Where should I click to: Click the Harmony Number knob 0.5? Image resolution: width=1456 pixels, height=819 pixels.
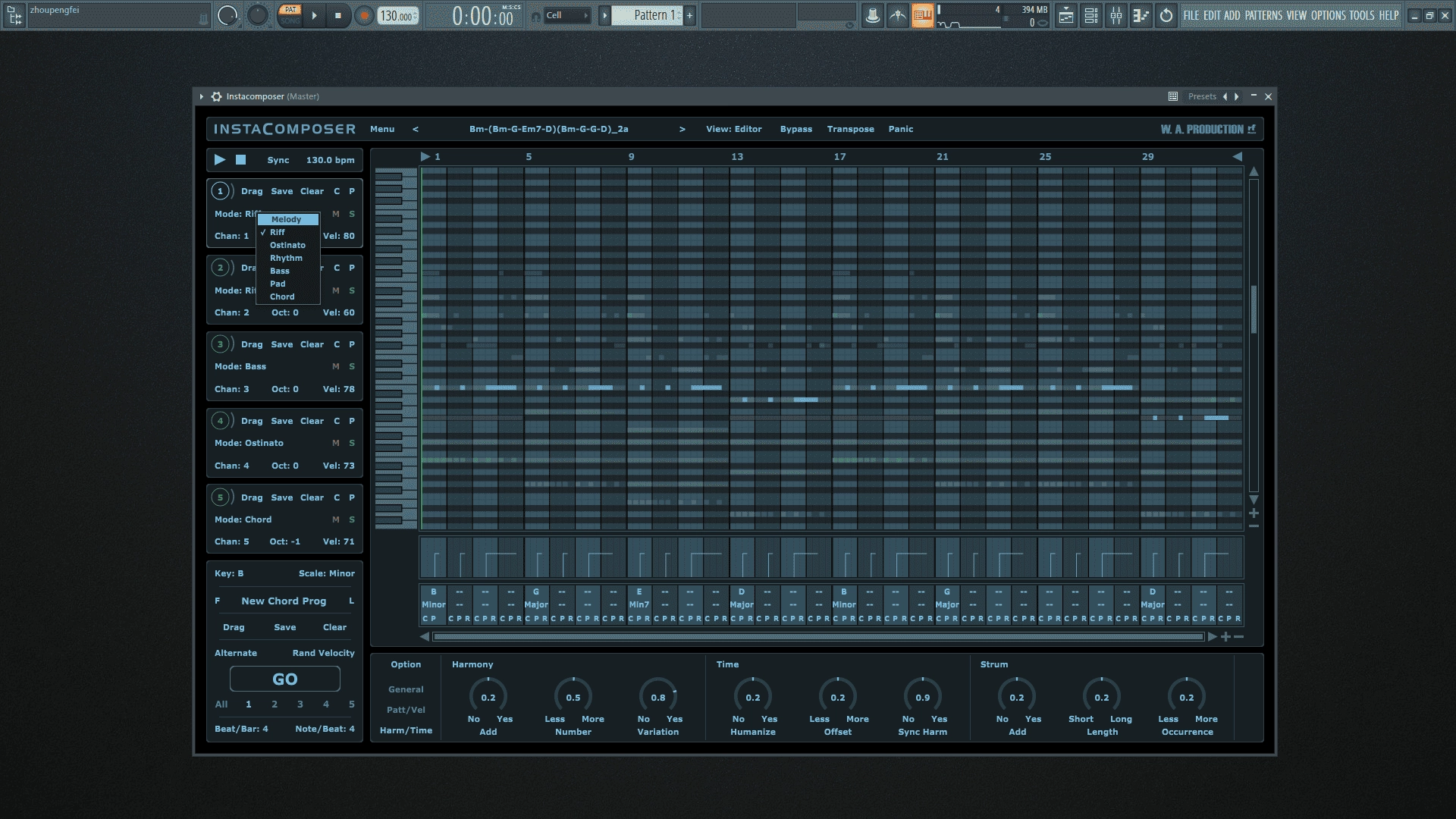coord(573,697)
